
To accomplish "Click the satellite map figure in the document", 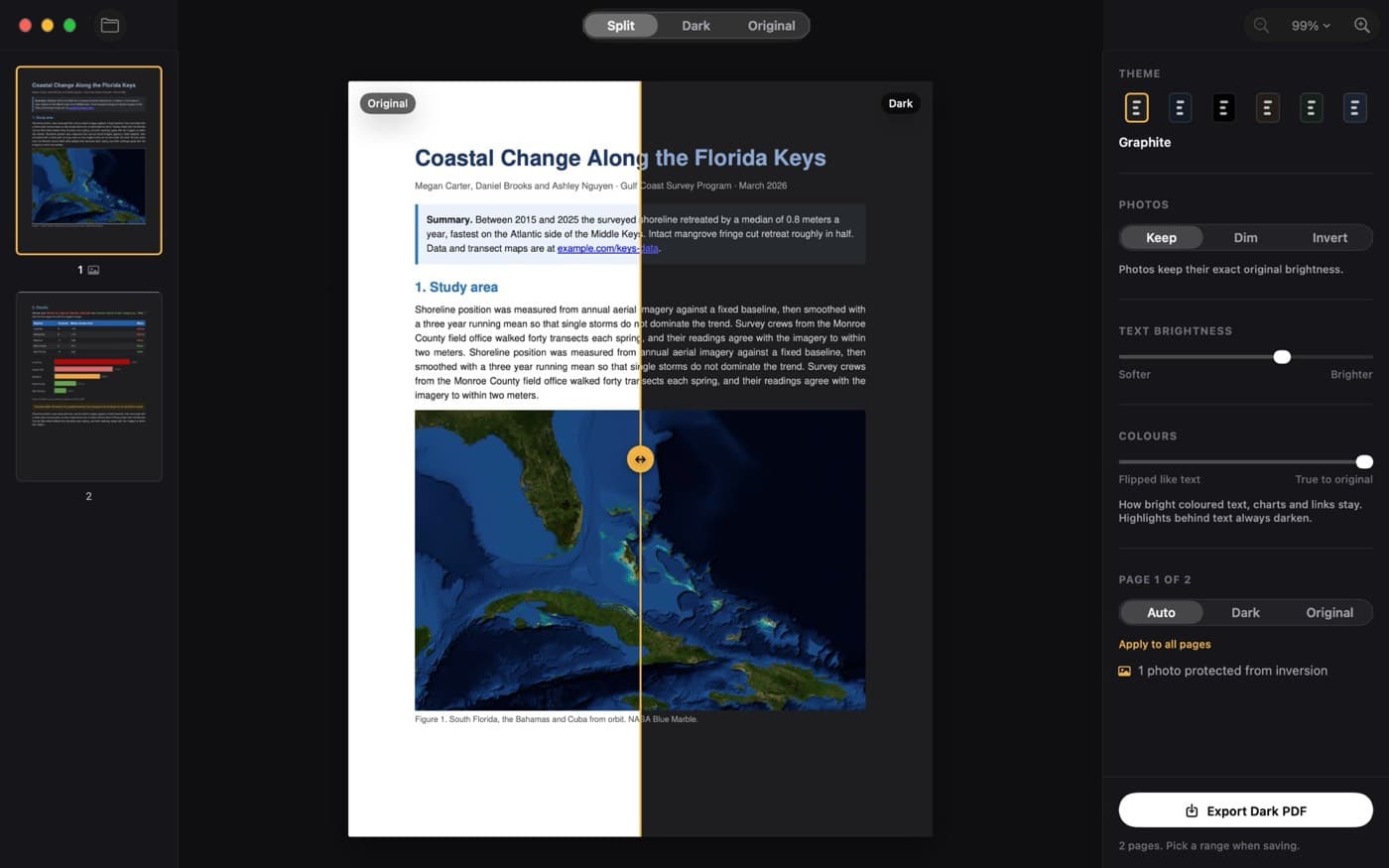I will point(640,559).
